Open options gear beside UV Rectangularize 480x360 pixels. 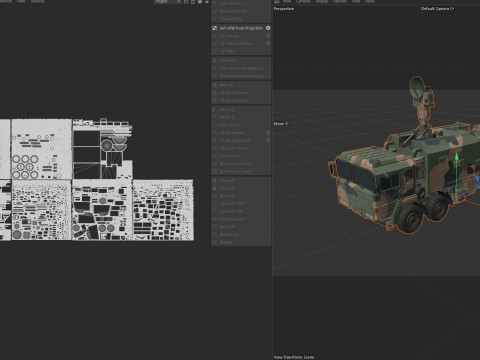[268, 140]
